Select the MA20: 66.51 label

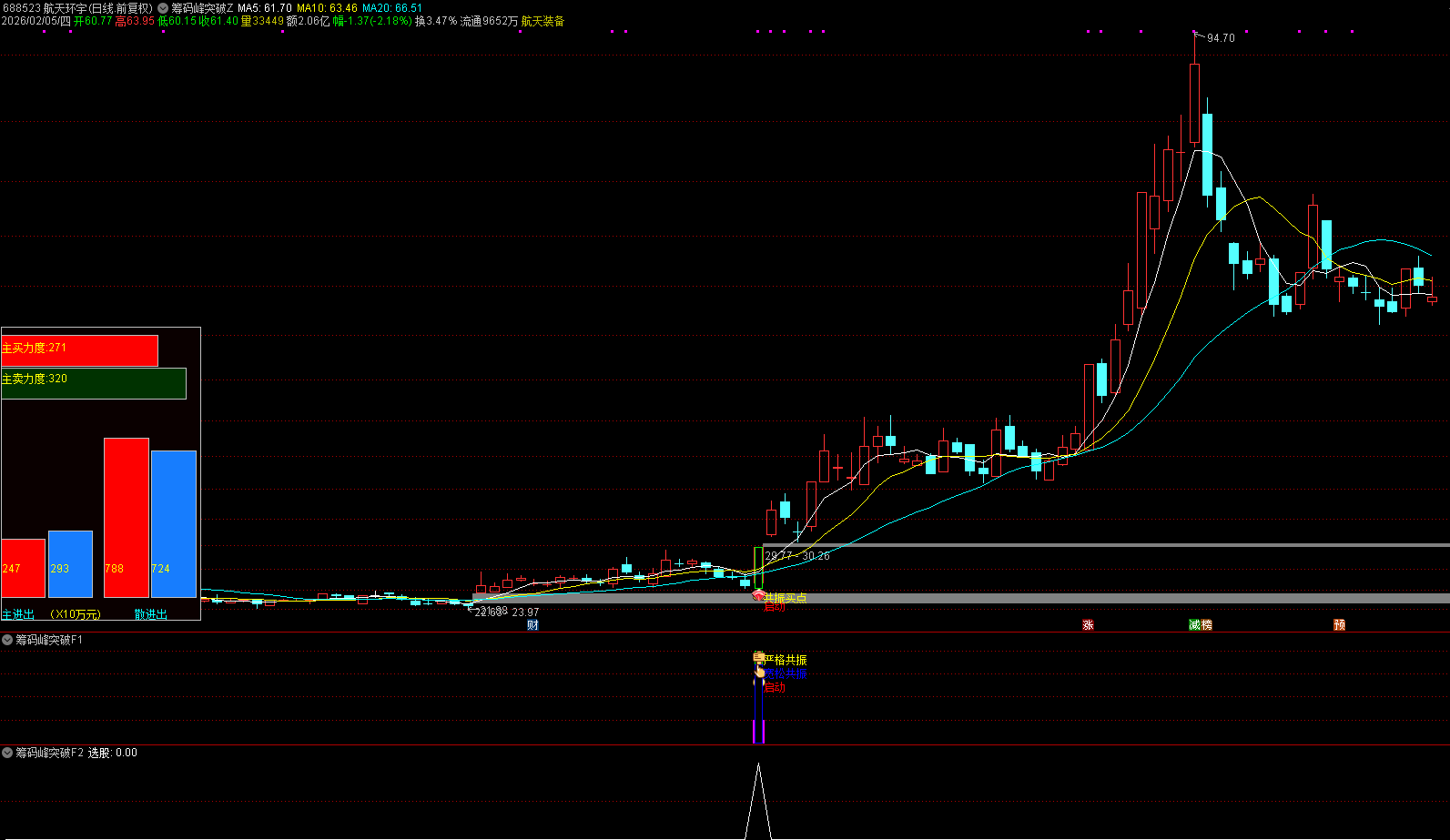tap(392, 8)
